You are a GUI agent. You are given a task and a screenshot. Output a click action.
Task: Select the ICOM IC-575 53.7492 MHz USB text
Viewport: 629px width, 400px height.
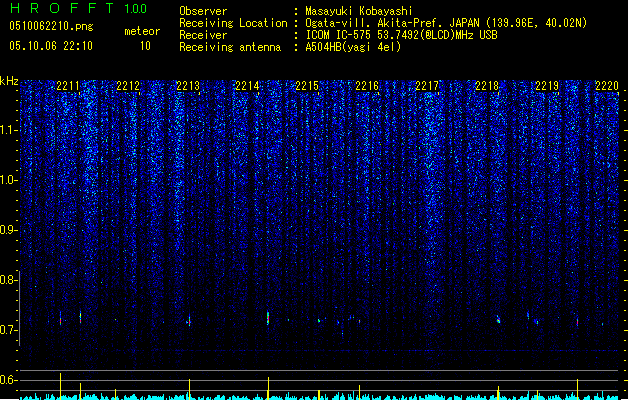401,35
